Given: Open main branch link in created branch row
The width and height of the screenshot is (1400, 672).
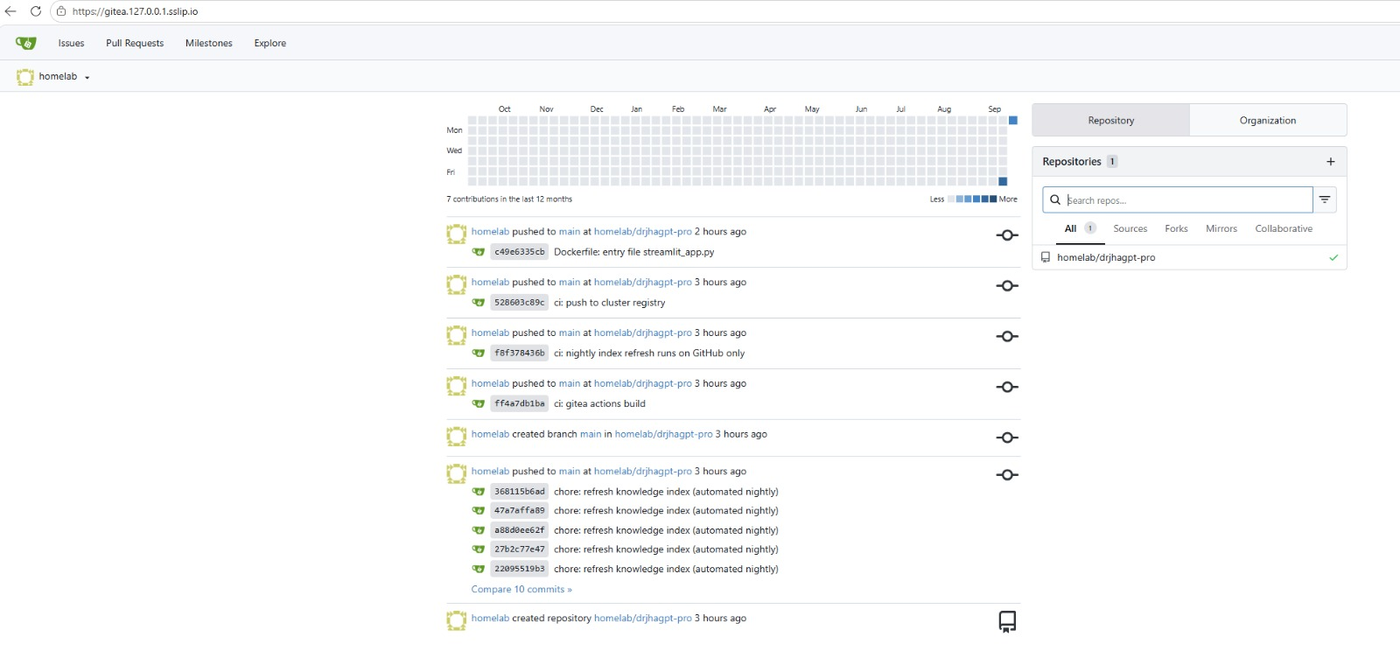Looking at the screenshot, I should tap(591, 434).
